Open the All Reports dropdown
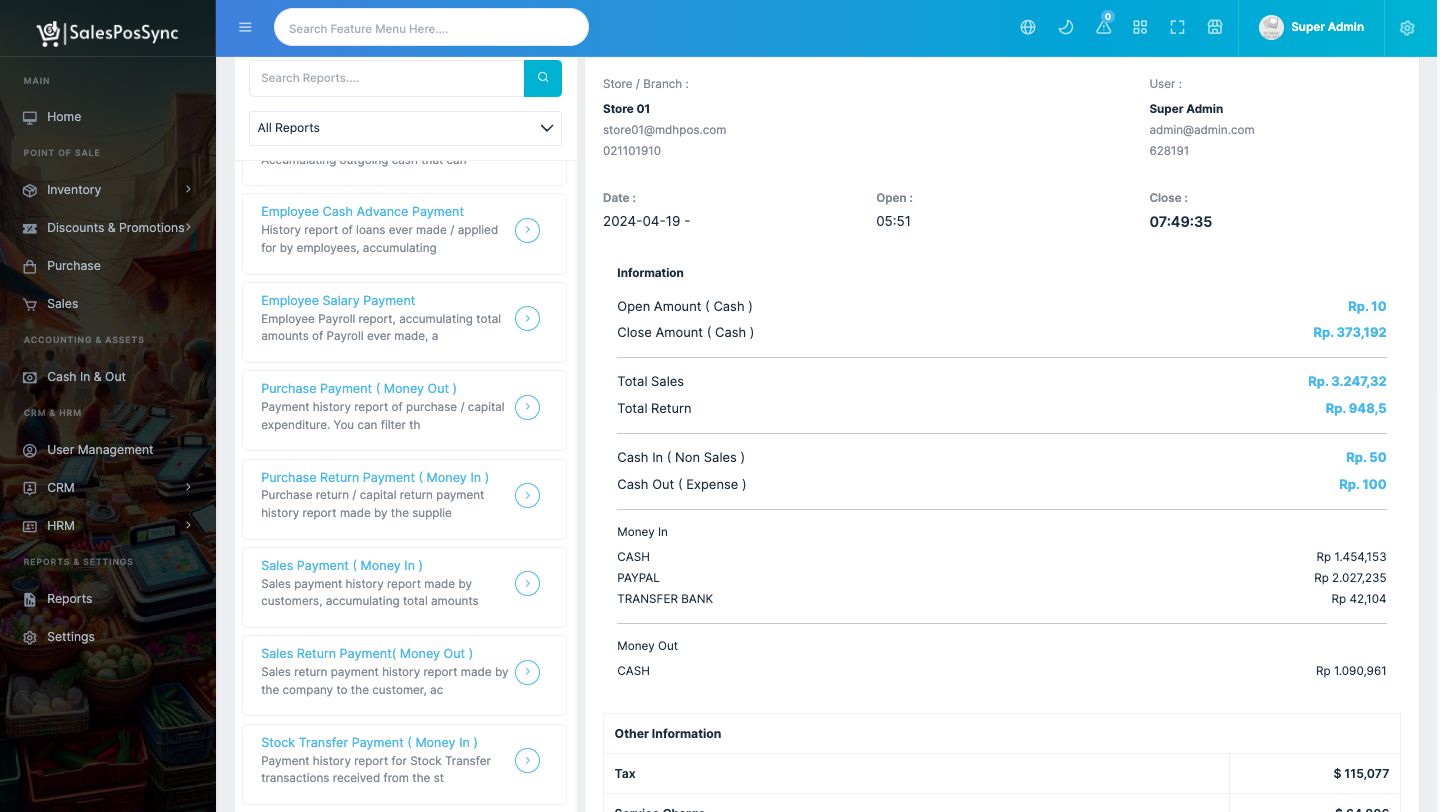Screen dimensions: 1440x812 point(405,128)
